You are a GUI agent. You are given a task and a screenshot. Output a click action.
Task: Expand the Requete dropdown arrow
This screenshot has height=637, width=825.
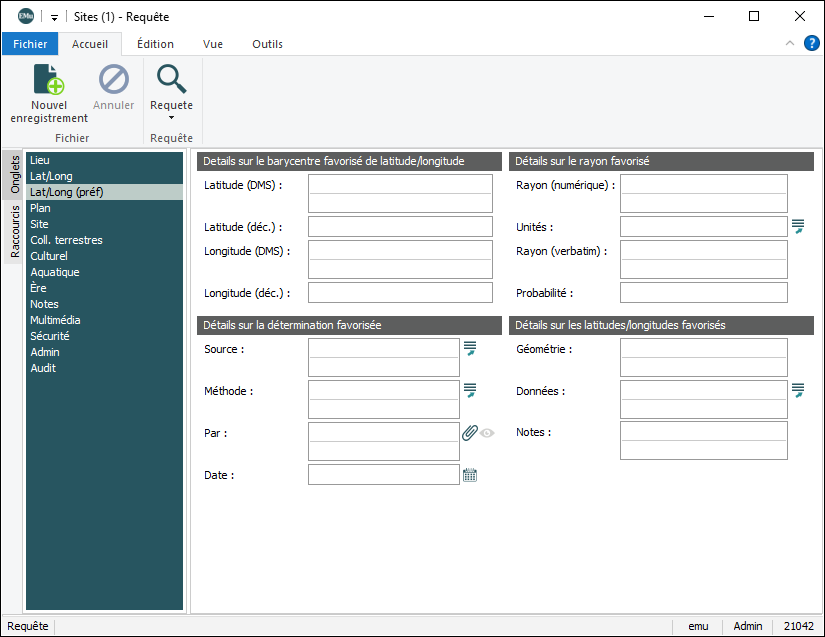tap(171, 118)
